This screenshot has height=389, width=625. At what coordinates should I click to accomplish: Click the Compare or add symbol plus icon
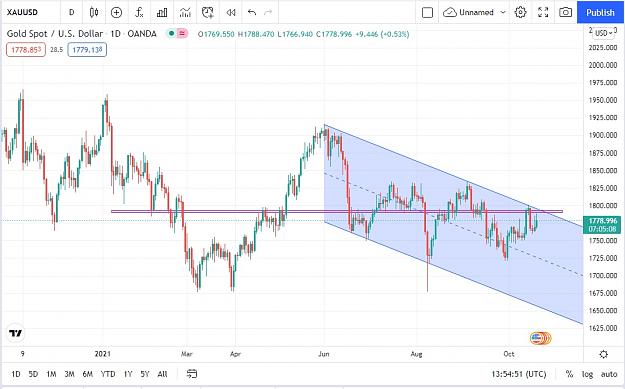(116, 12)
